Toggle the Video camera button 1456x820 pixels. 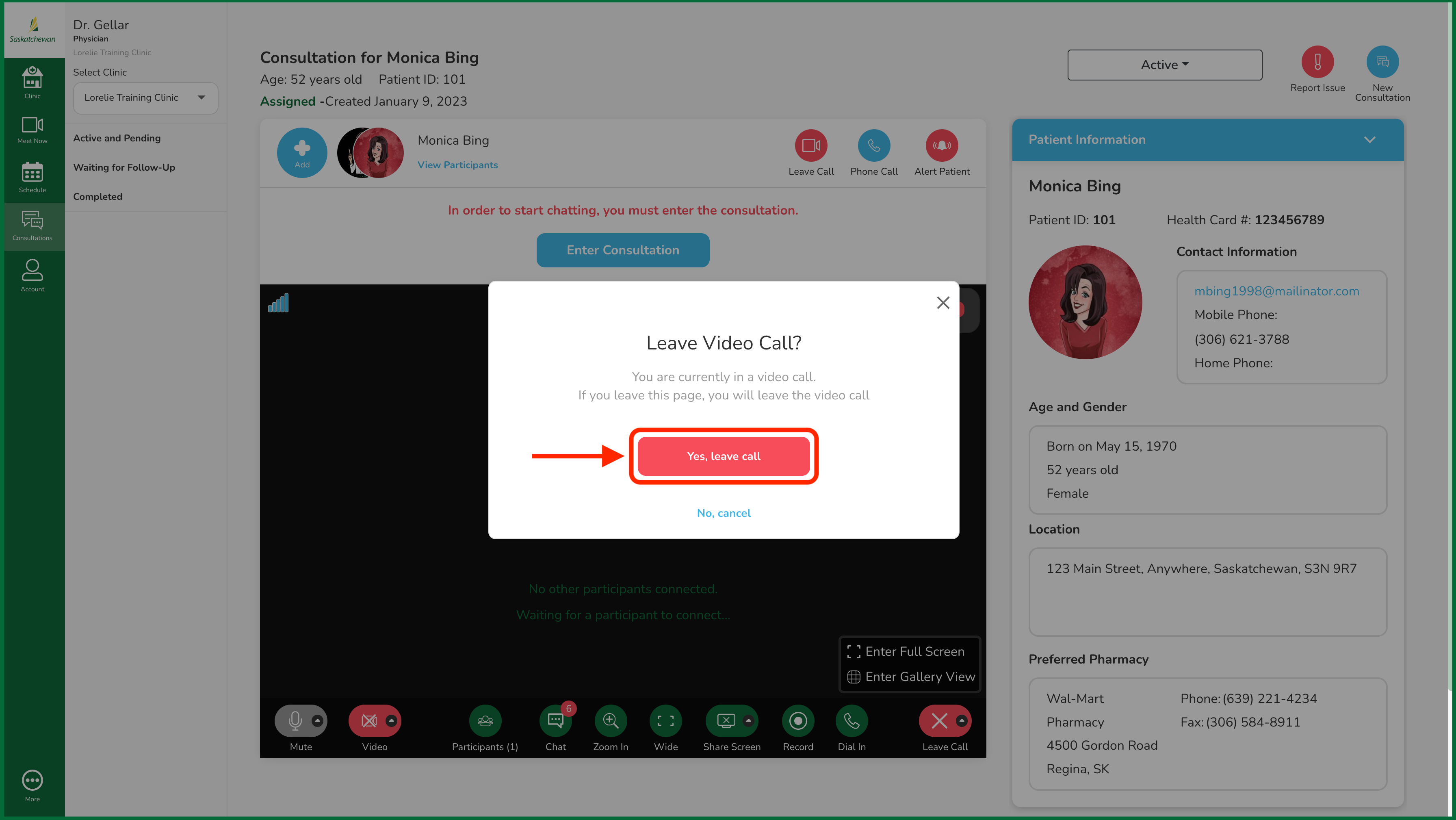pos(368,720)
